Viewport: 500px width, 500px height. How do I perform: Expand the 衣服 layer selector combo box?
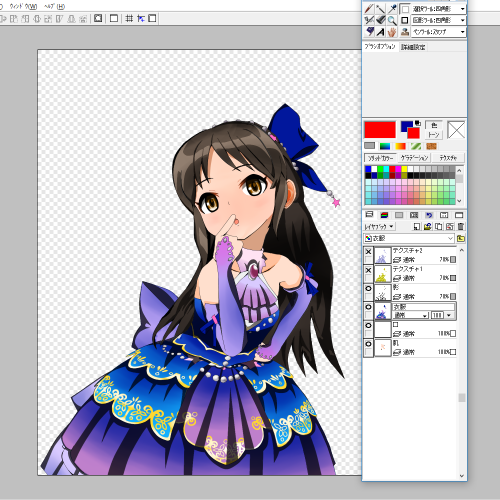(409, 238)
